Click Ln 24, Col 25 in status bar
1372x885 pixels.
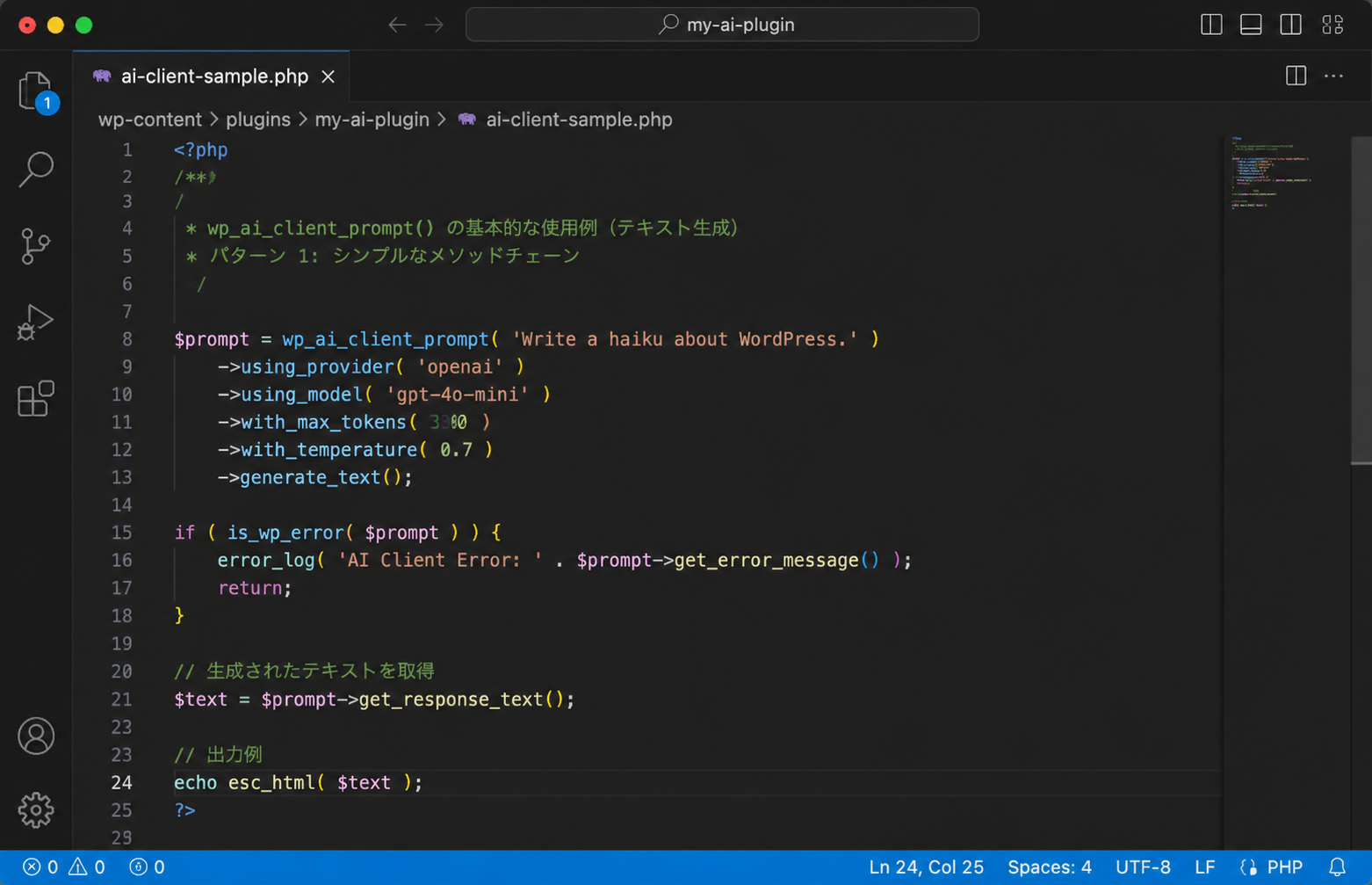[926, 867]
